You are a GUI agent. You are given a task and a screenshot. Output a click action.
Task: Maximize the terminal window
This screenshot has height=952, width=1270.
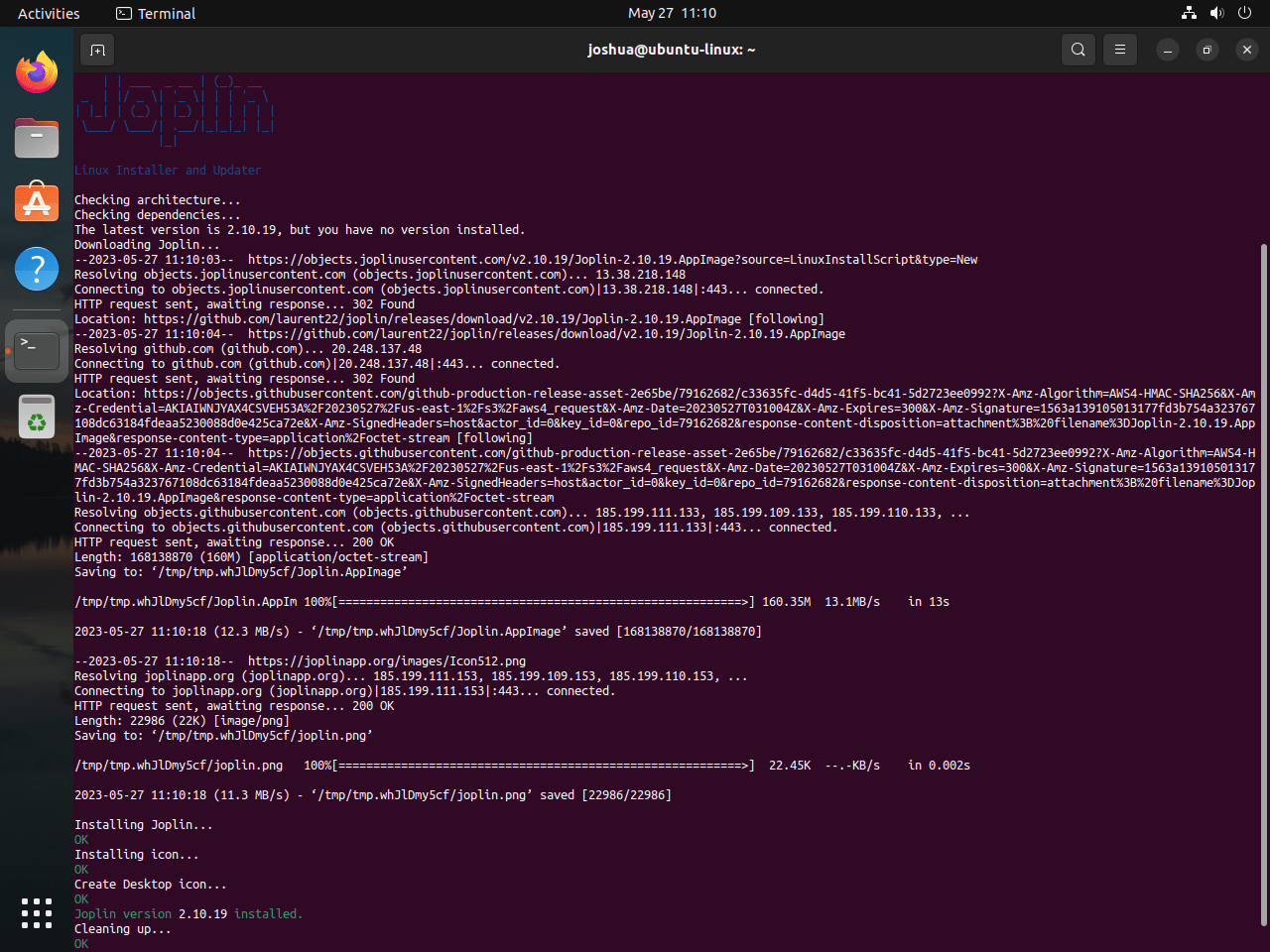[x=1207, y=50]
